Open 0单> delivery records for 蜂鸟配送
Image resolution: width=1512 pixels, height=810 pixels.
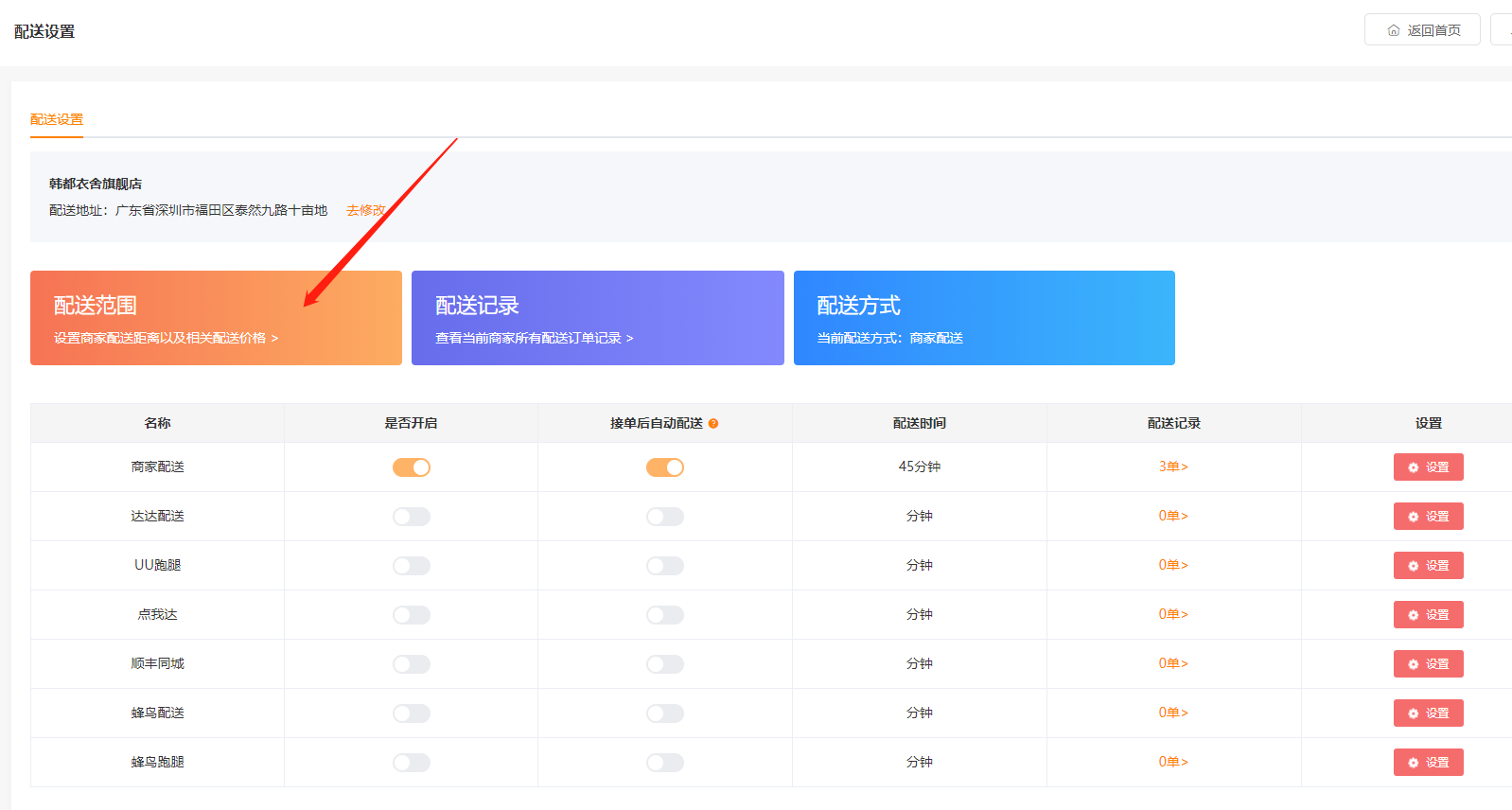1173,713
